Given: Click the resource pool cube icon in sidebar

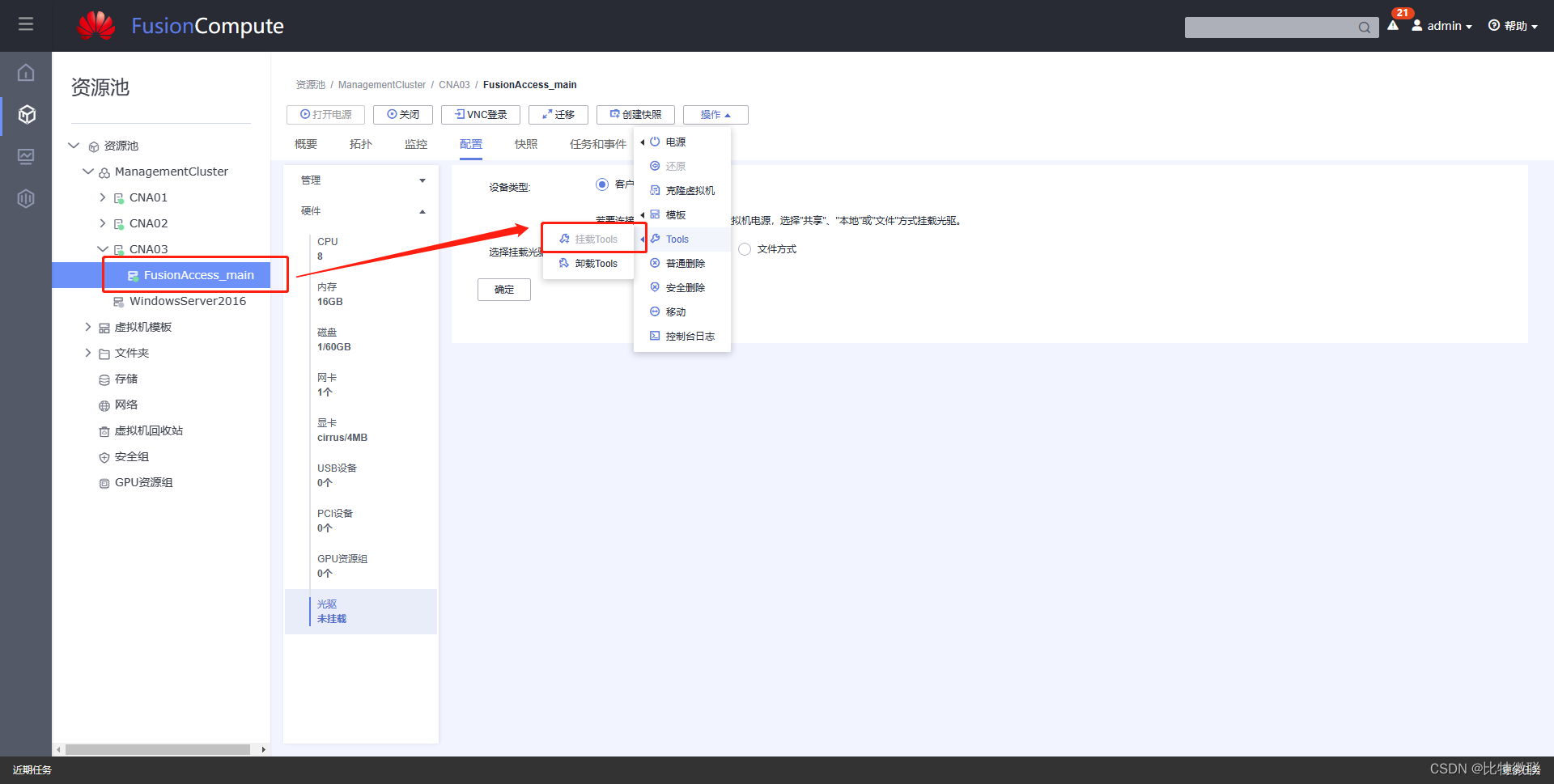Looking at the screenshot, I should tap(26, 114).
